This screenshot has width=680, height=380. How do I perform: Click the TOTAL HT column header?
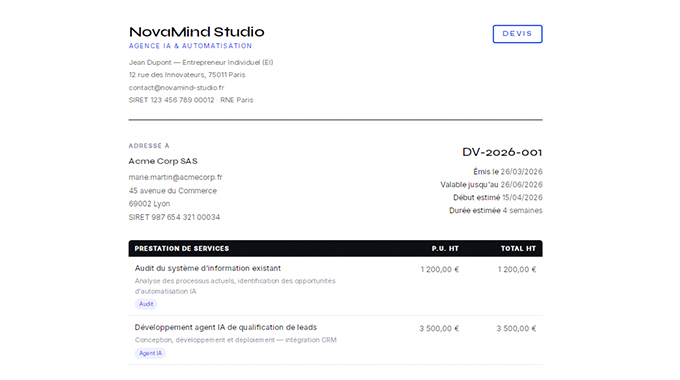518,249
